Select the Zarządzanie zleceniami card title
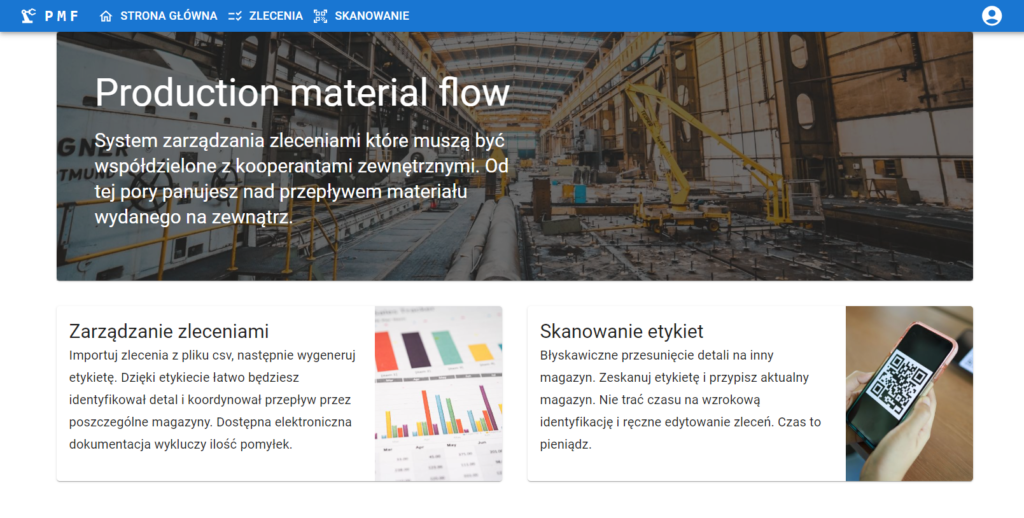The height and width of the screenshot is (518, 1024). click(169, 331)
